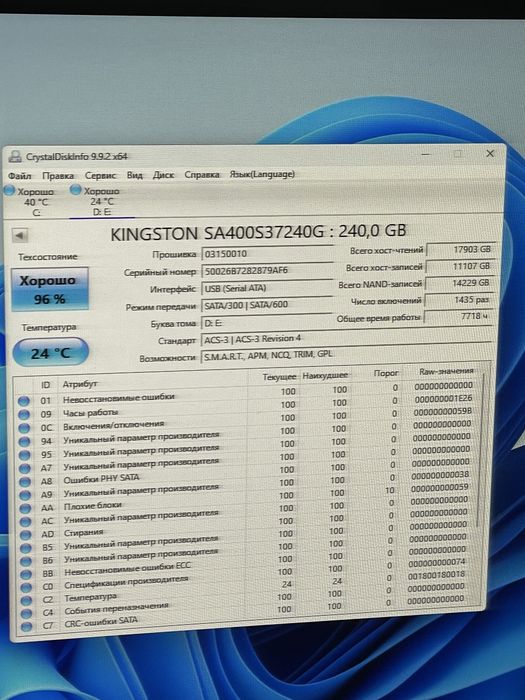This screenshot has width=525, height=700.
Task: Click the features field S.M.A.R.T., APM, NCQ, TRIM, GPL
Action: click(x=346, y=355)
